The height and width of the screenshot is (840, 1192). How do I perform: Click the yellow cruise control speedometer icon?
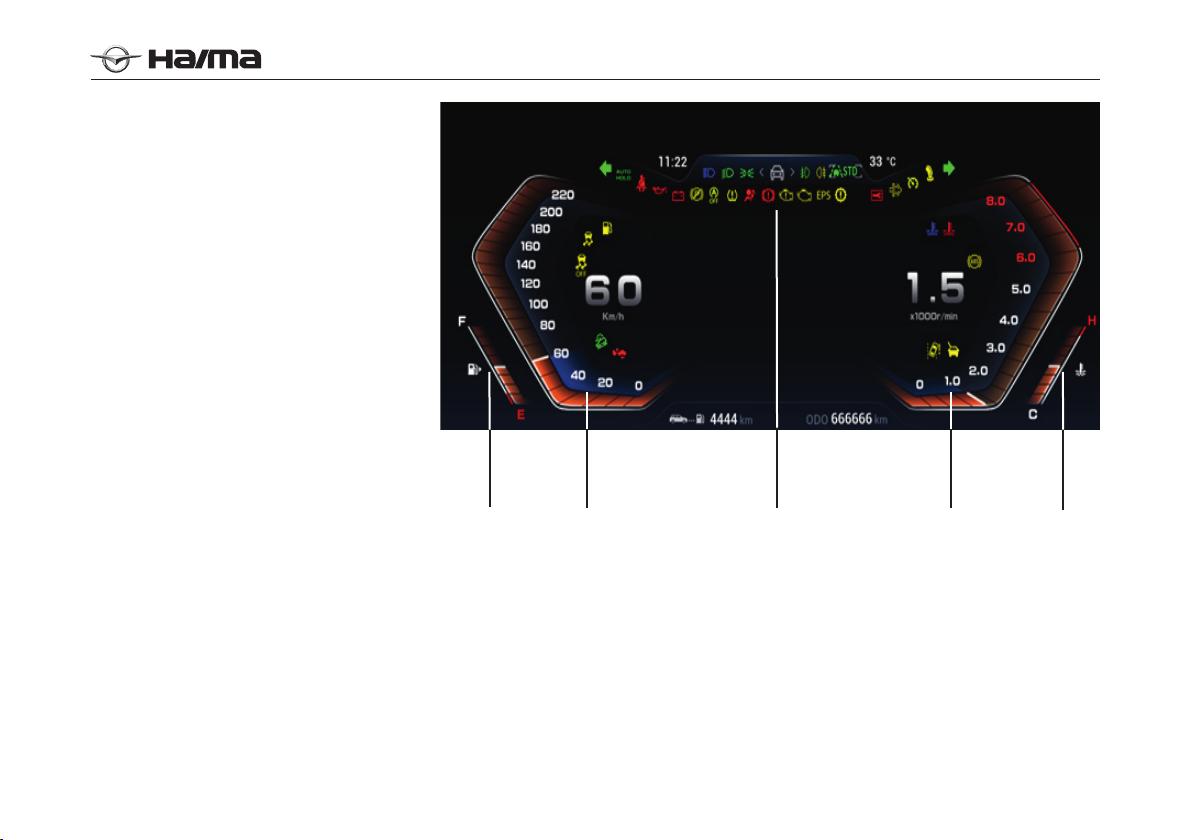coord(913,183)
